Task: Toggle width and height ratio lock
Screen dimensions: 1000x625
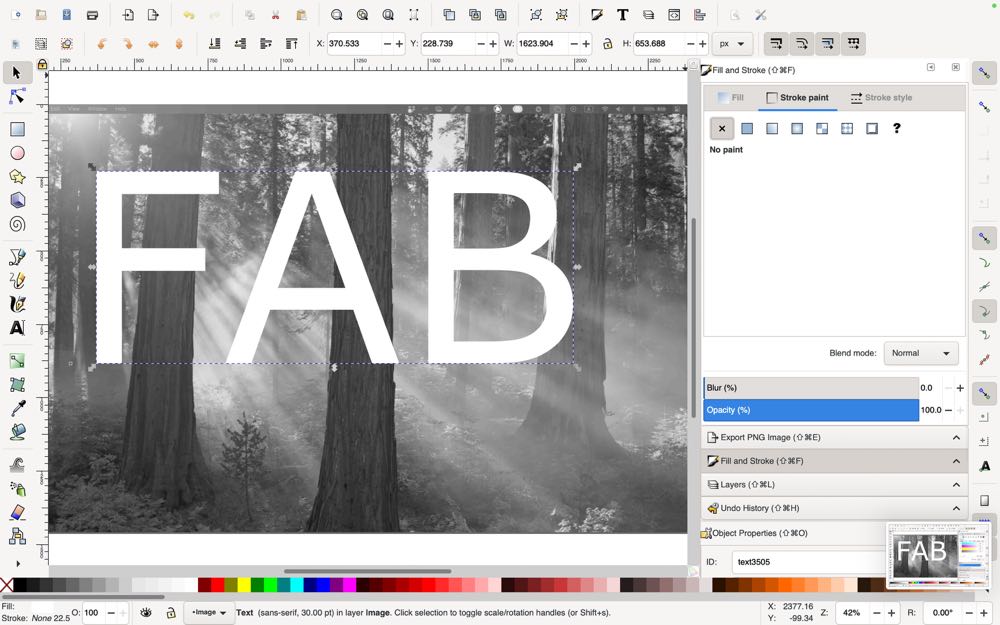Action: [x=608, y=43]
